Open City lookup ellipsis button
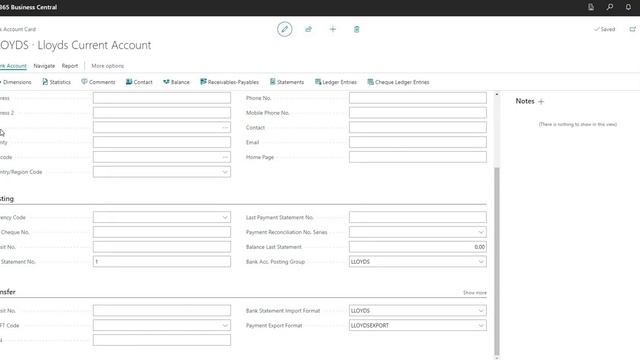The width and height of the screenshot is (640, 360). coord(225,127)
